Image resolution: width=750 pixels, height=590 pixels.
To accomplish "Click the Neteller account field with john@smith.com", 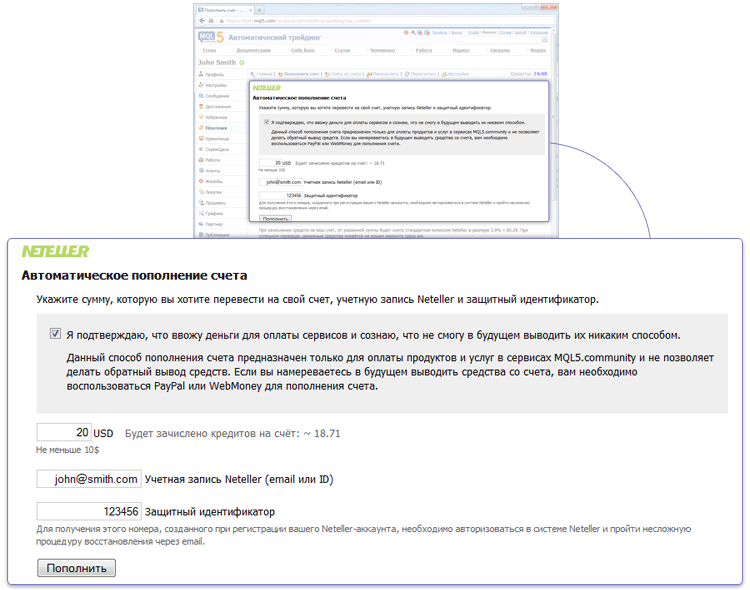I will 89,479.
